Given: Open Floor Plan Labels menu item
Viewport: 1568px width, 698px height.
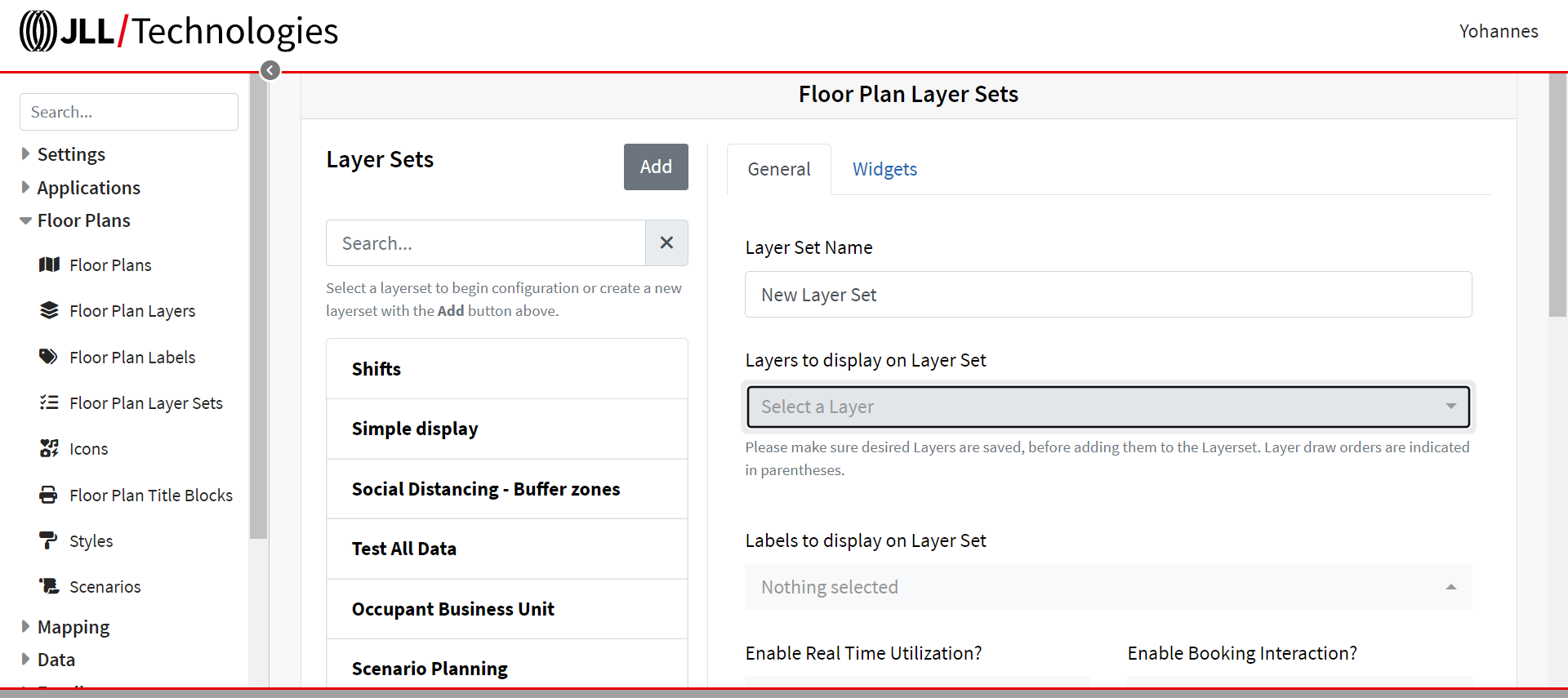Looking at the screenshot, I should coord(132,358).
